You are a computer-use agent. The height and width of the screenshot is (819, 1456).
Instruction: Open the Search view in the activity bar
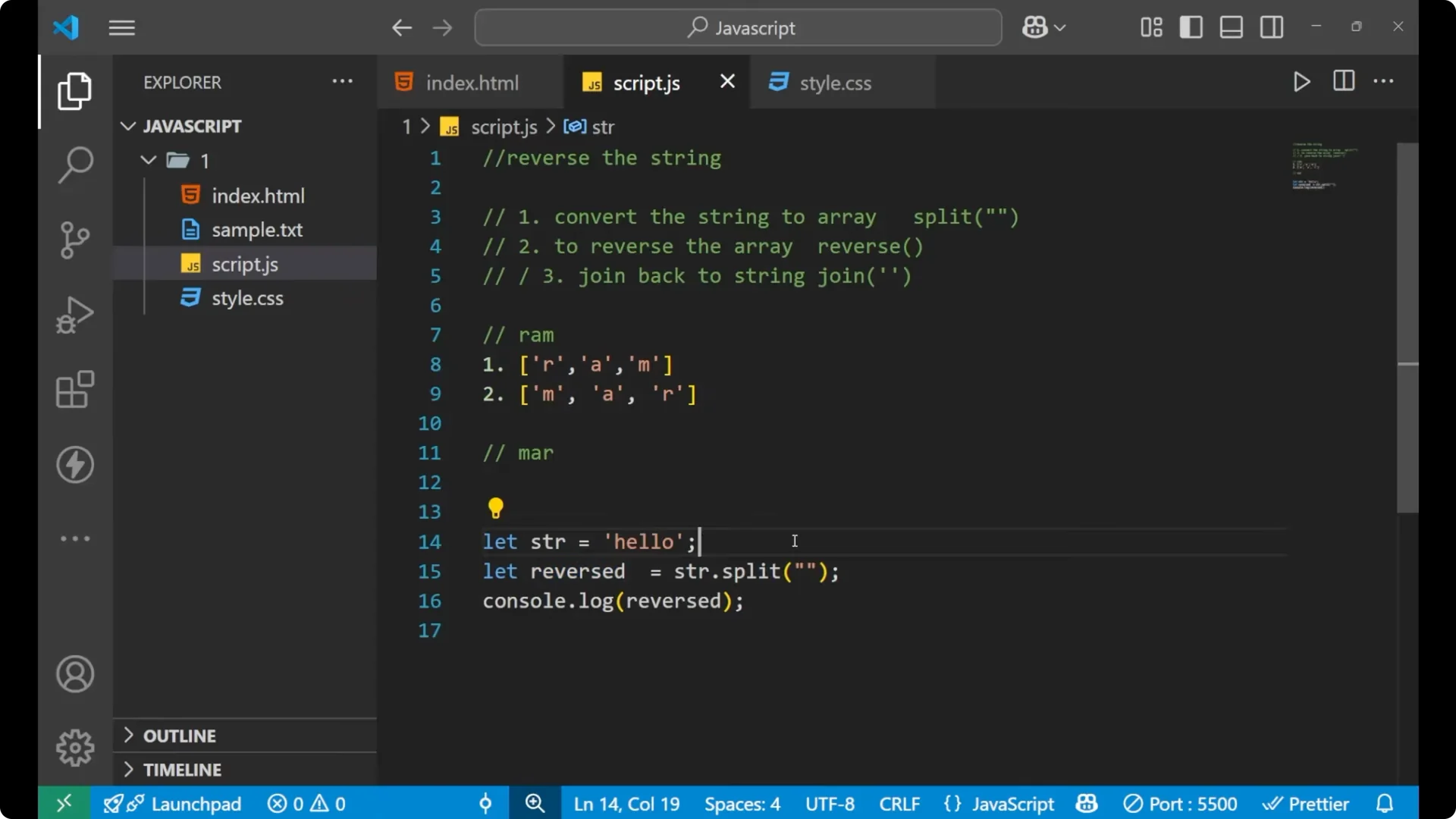point(74,165)
